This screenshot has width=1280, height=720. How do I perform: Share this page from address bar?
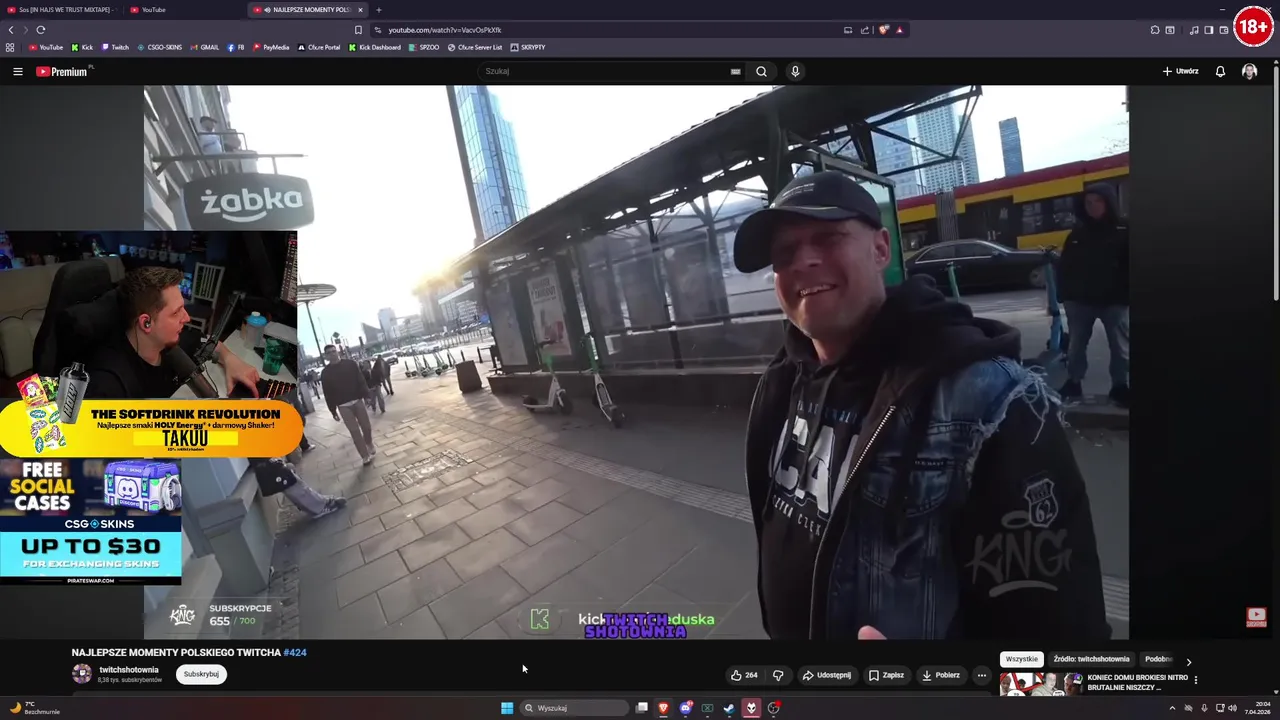865,30
